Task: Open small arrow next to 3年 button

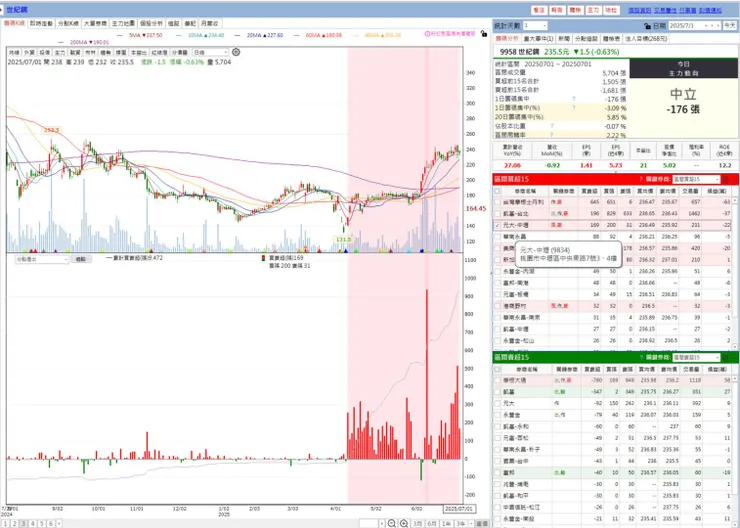Action: click(x=471, y=523)
